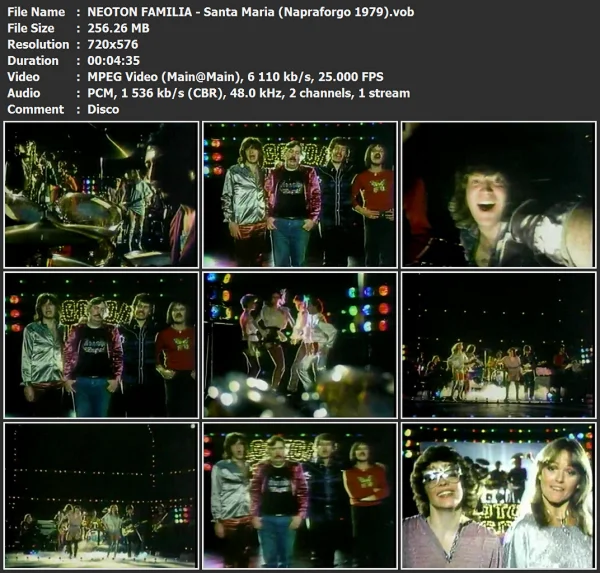Click the 'File Size' label
Viewport: 600px width, 573px height.
point(31,28)
